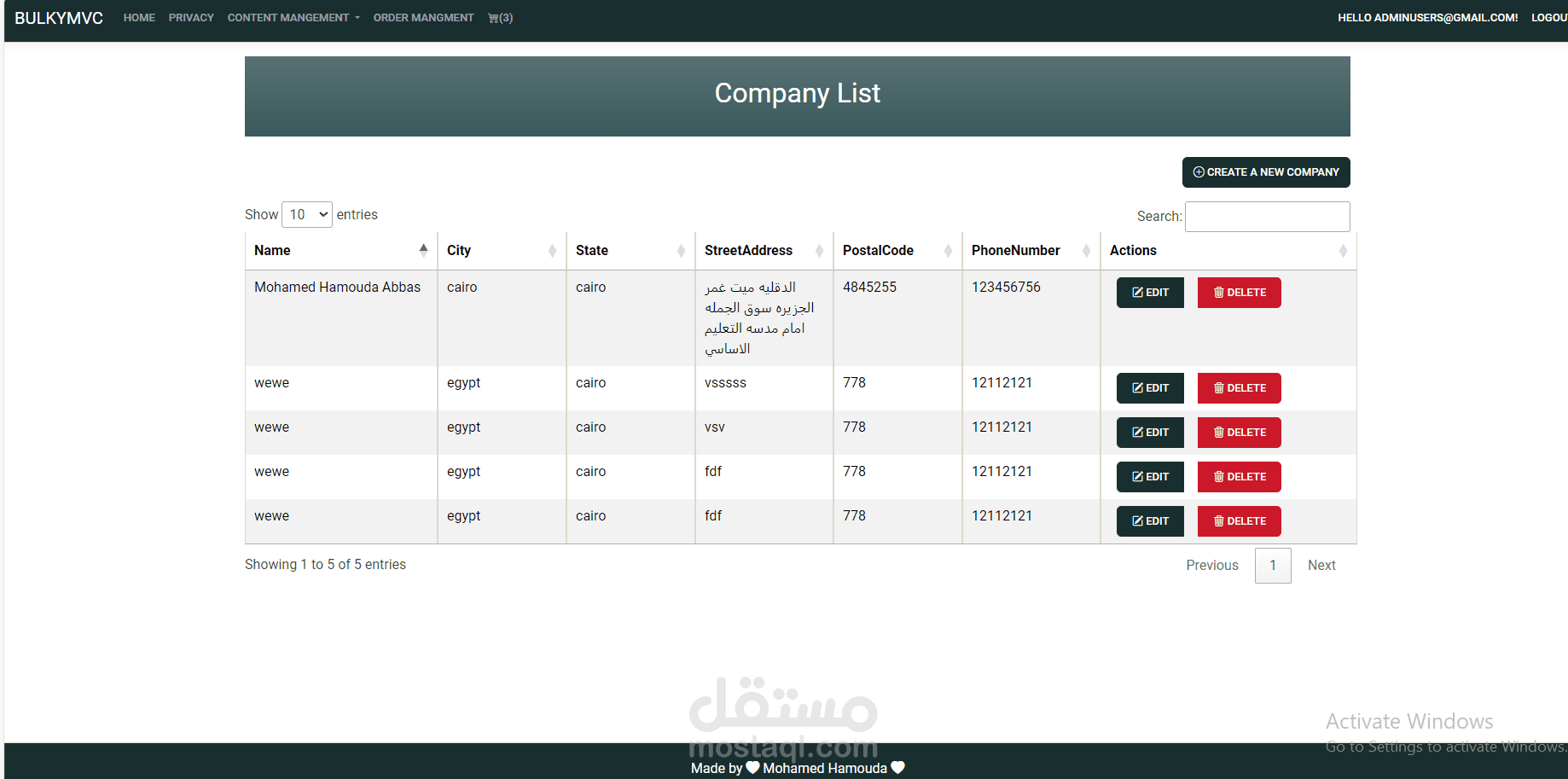The image size is (1568, 779).
Task: Click the StreetAddress column sort icon
Action: pos(819,251)
